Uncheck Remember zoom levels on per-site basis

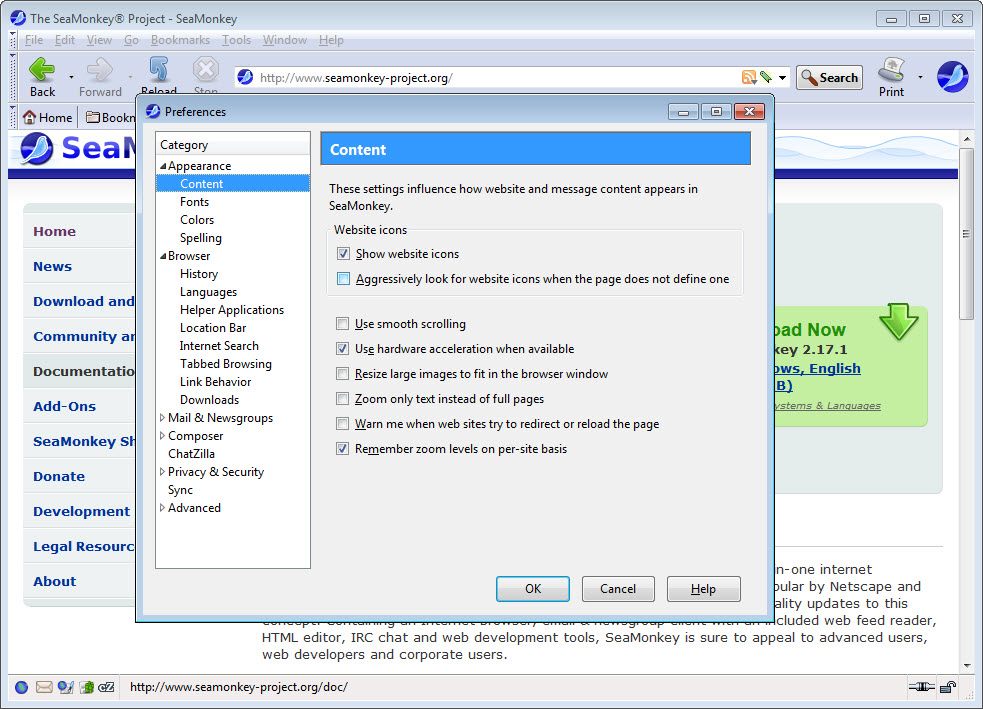tap(342, 449)
